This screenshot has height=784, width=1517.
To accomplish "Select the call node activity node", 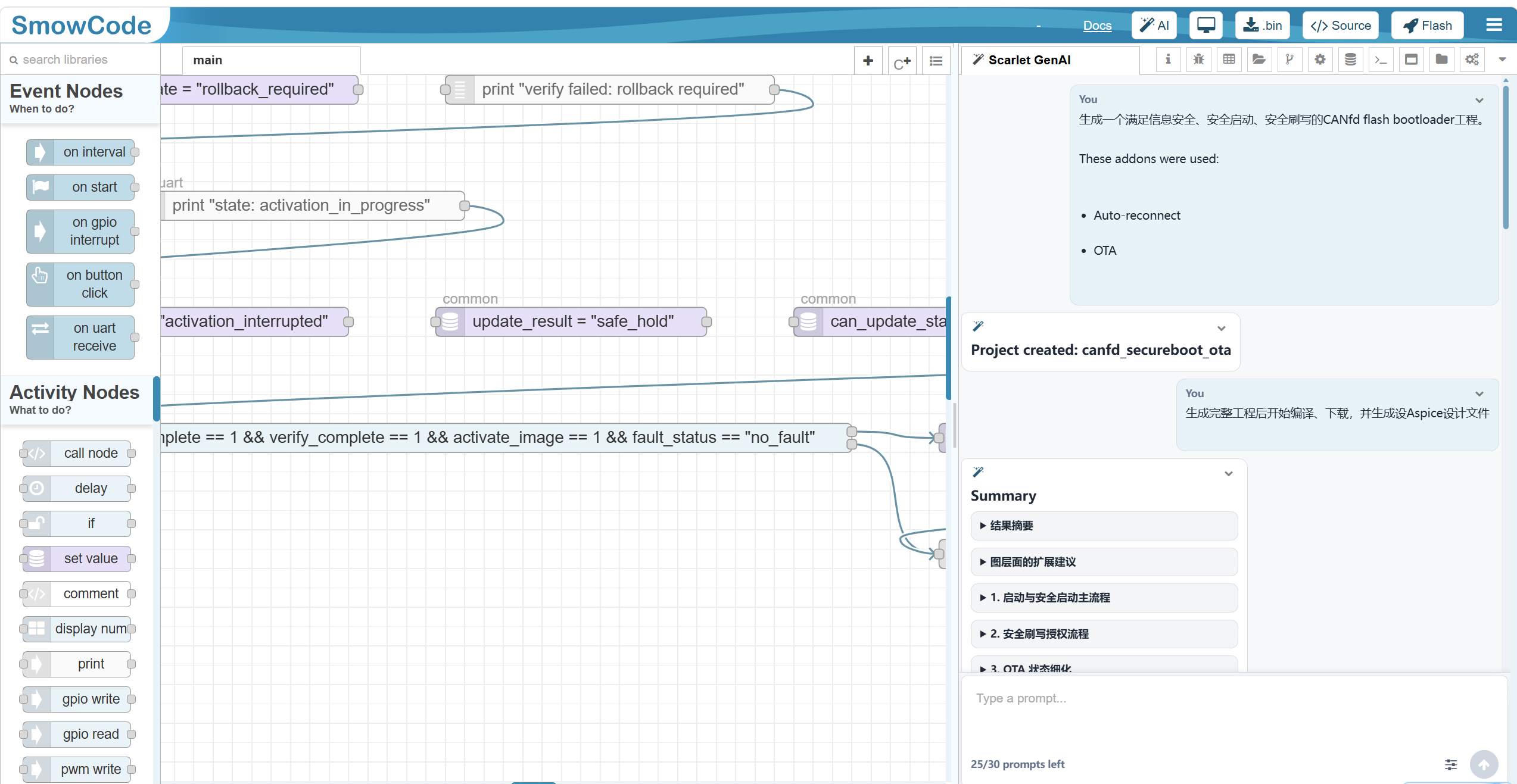I will click(77, 454).
